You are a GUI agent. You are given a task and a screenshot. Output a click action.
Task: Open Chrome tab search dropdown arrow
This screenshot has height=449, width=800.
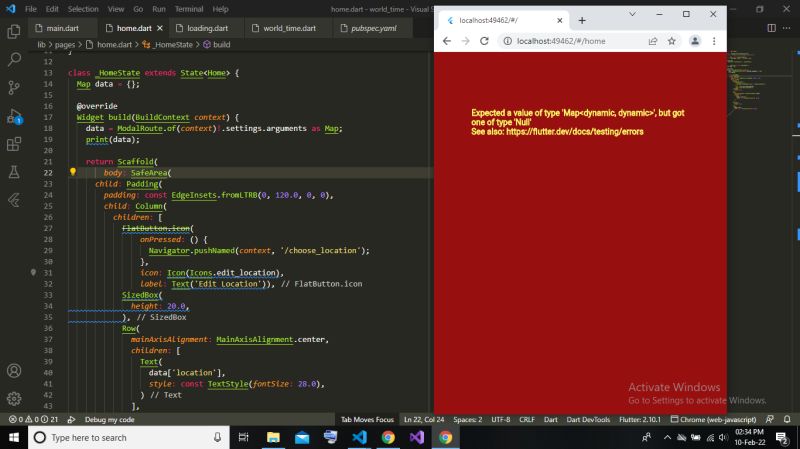click(x=632, y=14)
